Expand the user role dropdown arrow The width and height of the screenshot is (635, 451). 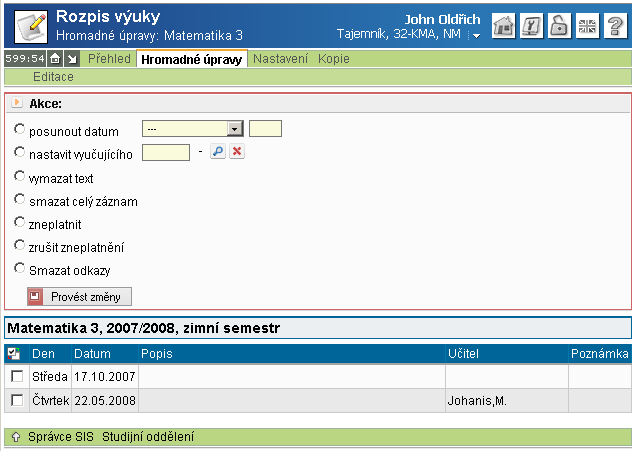coord(476,36)
